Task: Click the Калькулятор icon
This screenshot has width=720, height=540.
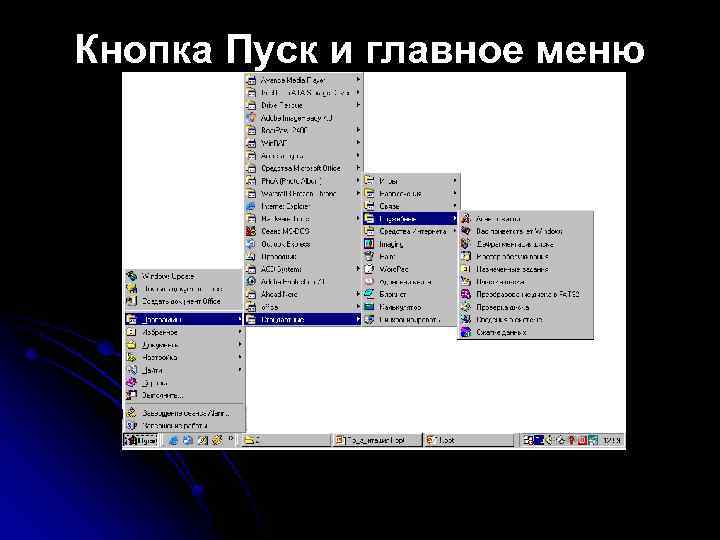Action: coord(369,307)
